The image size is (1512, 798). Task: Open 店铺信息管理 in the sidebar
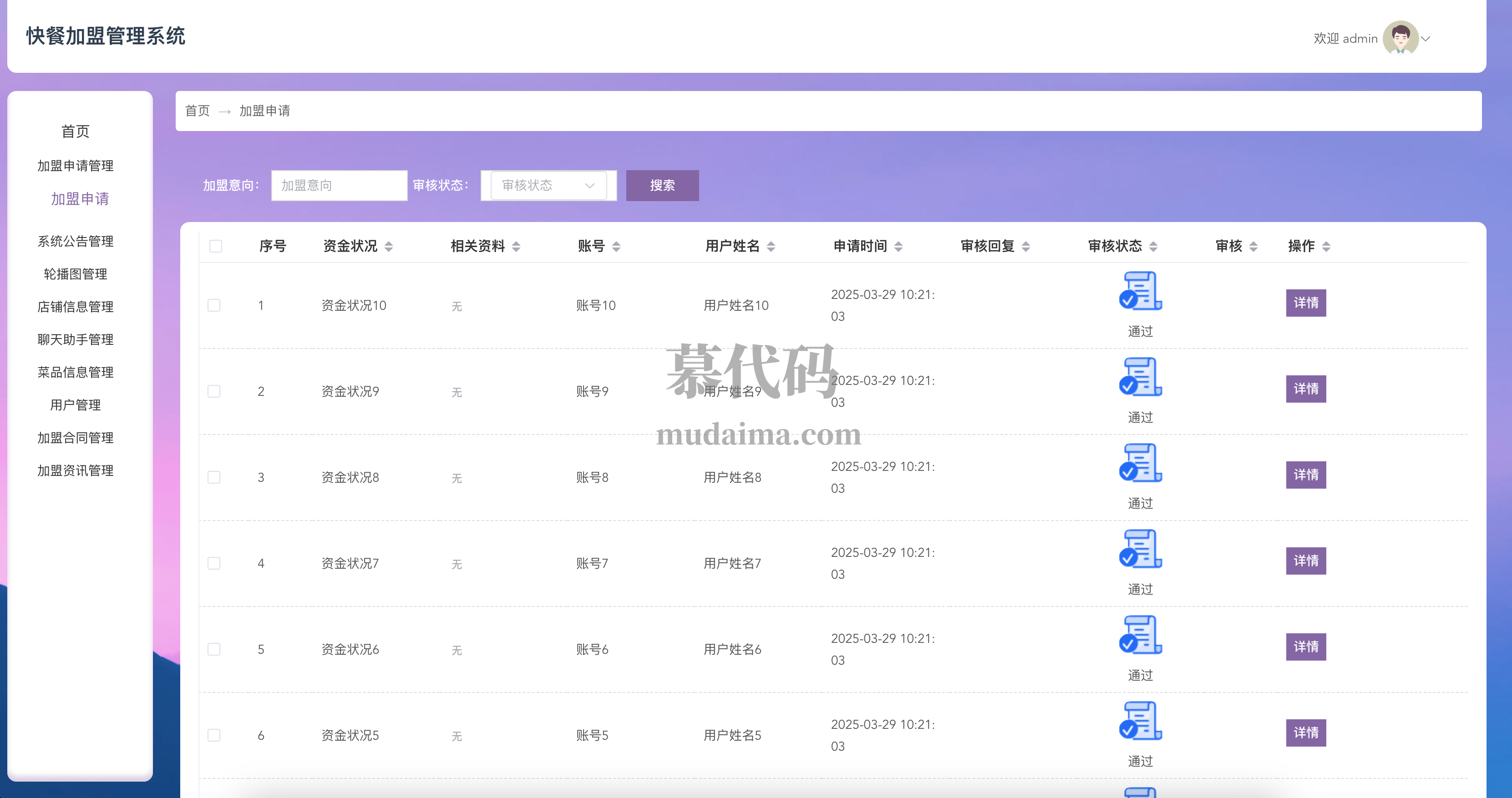point(75,307)
